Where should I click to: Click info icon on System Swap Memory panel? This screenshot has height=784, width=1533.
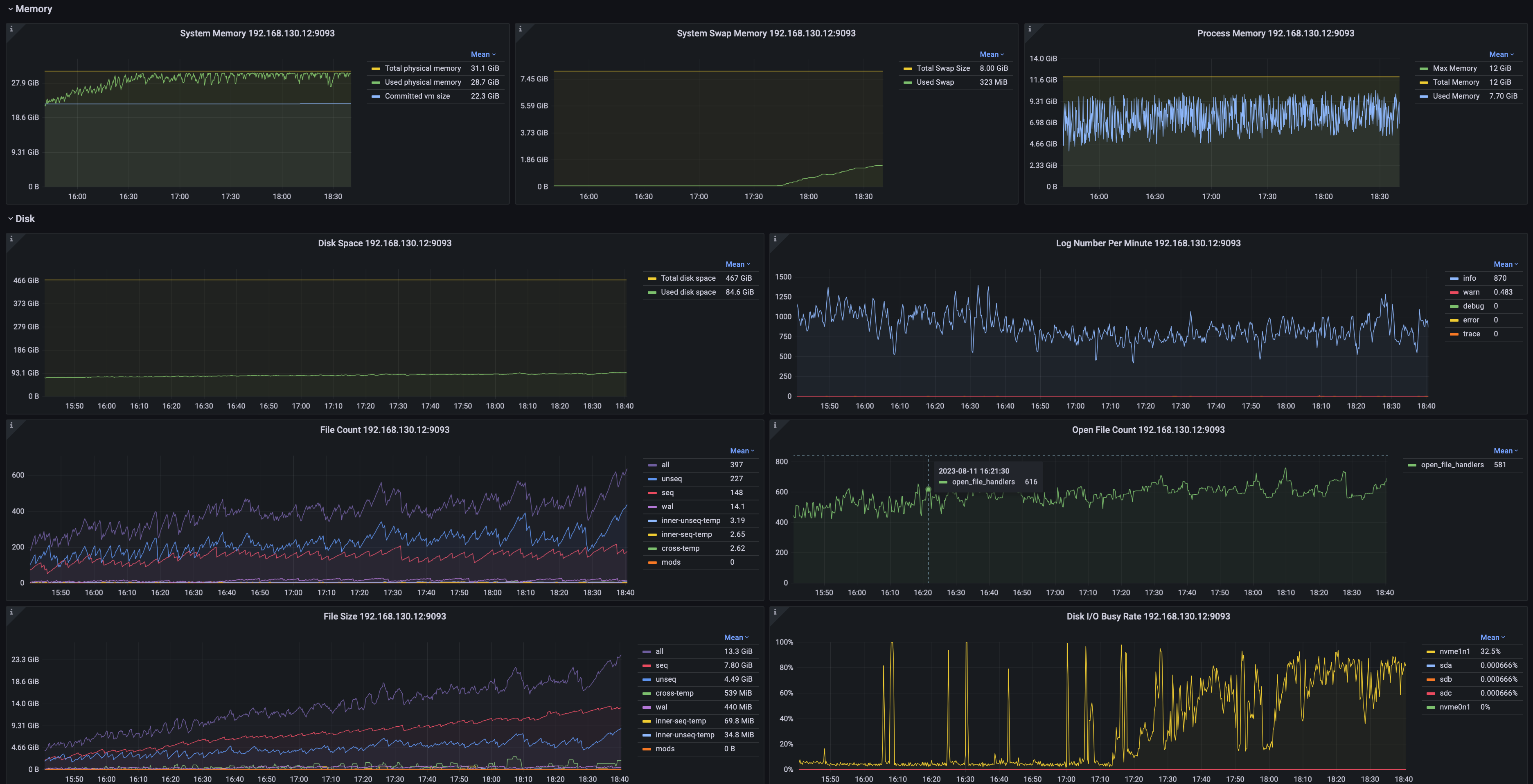point(520,29)
